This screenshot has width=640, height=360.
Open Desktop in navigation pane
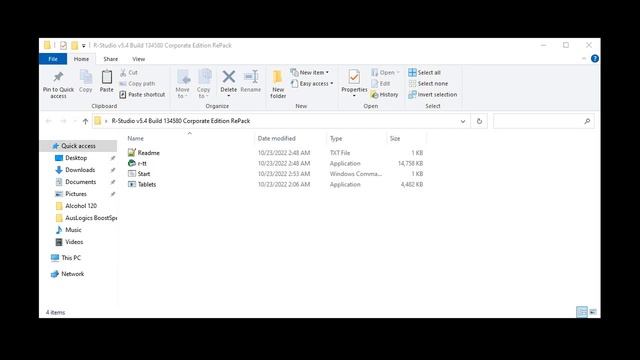76,158
